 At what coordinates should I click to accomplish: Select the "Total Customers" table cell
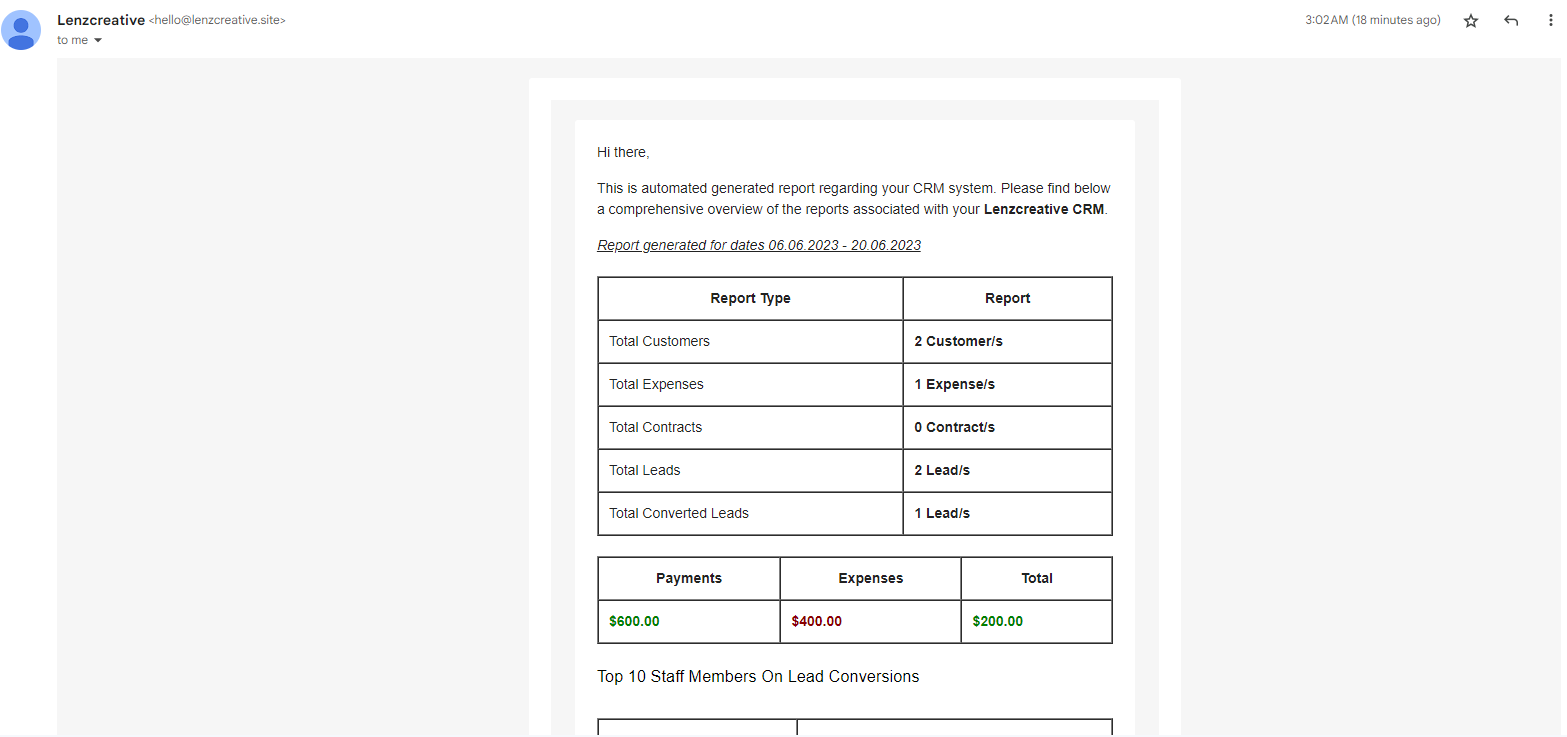[x=659, y=341]
